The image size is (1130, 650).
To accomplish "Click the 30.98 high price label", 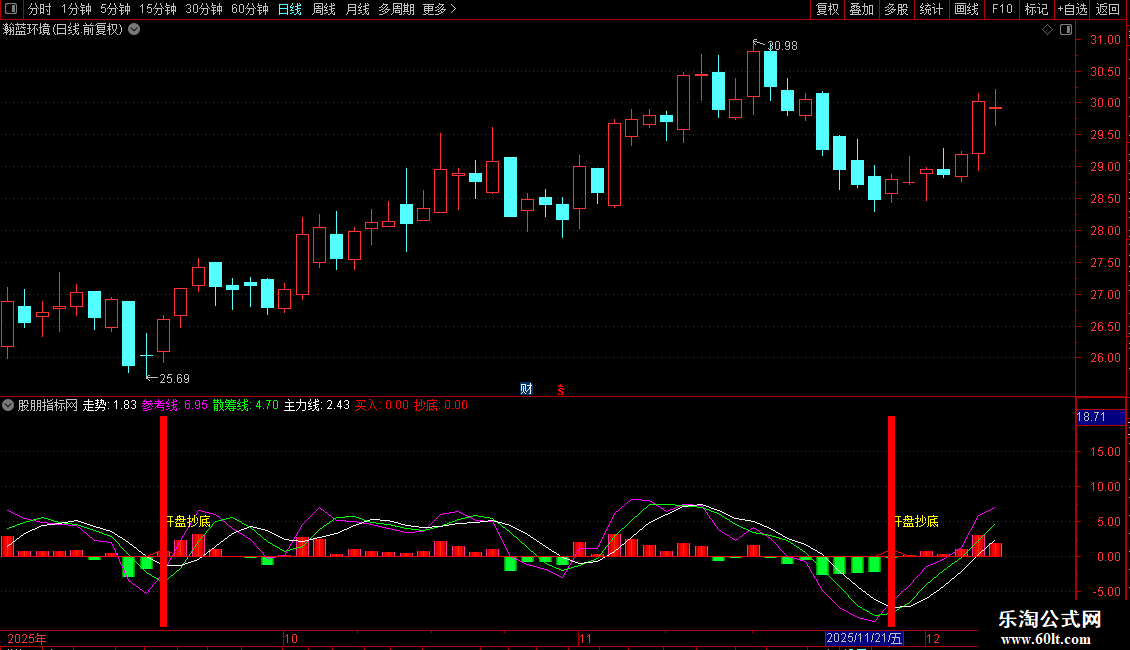I will click(782, 46).
